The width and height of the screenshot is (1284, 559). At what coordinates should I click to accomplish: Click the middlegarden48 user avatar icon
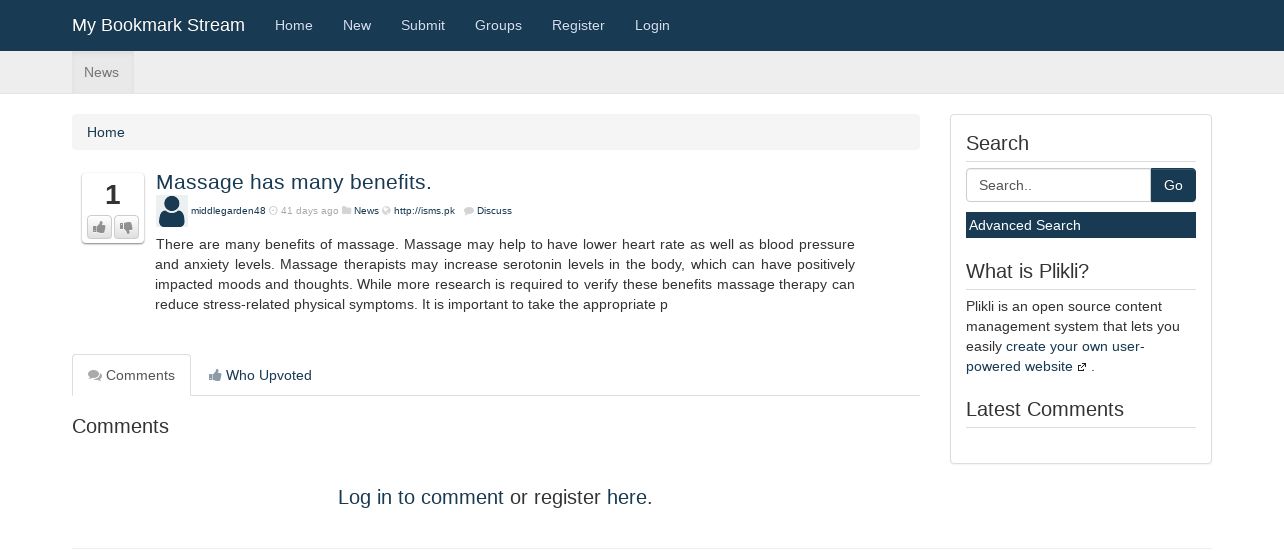pos(172,211)
